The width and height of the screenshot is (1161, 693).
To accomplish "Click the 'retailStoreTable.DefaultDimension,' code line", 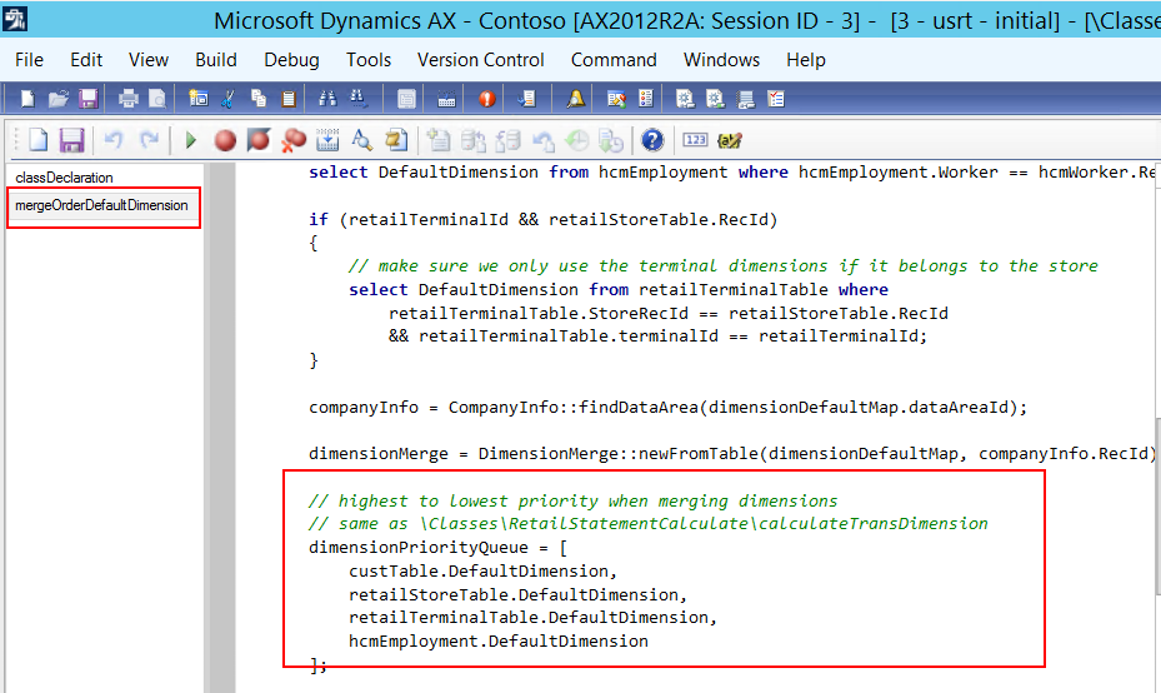I will point(518,595).
